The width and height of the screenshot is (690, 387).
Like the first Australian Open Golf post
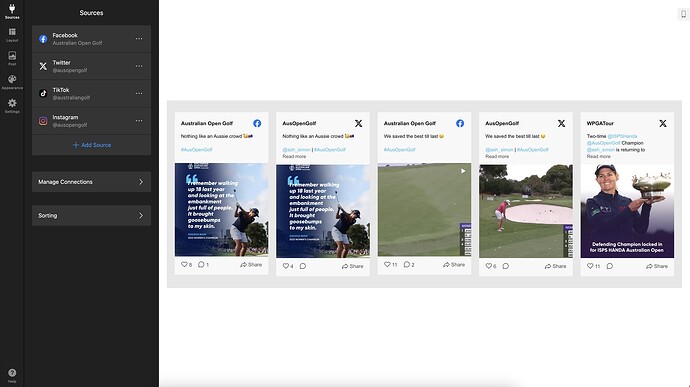[x=184, y=265]
